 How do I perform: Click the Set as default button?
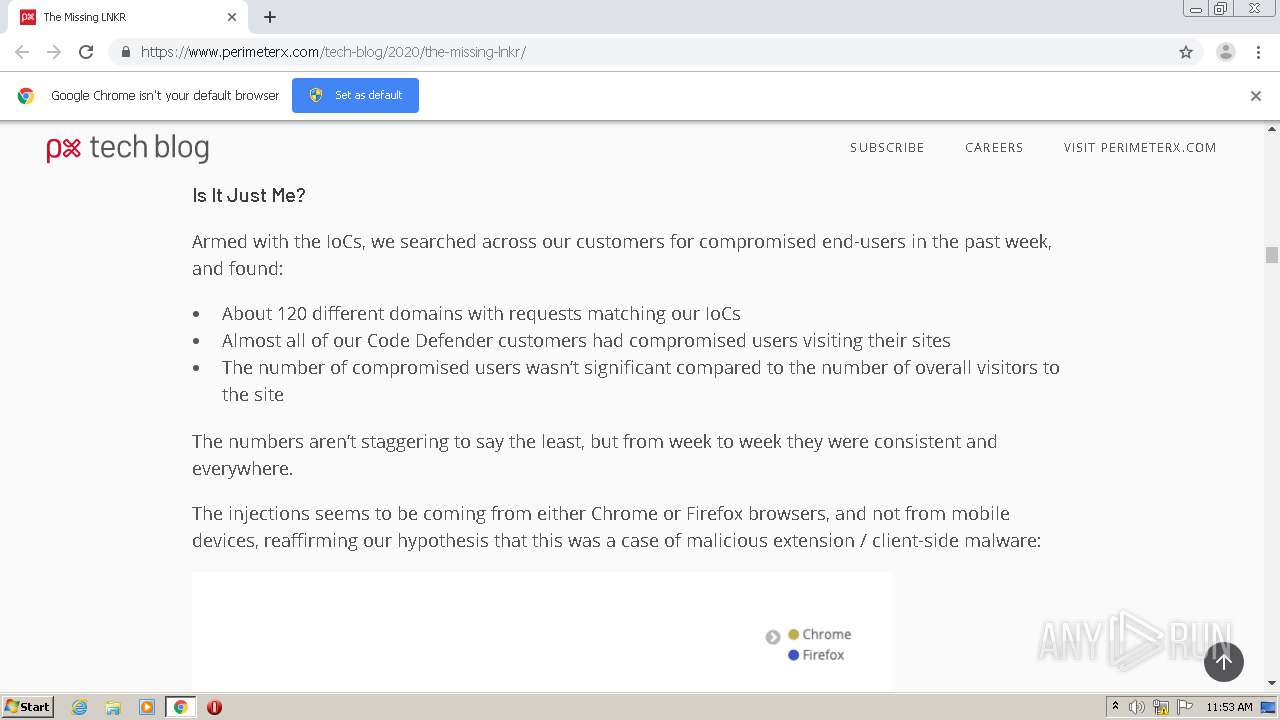coord(355,95)
